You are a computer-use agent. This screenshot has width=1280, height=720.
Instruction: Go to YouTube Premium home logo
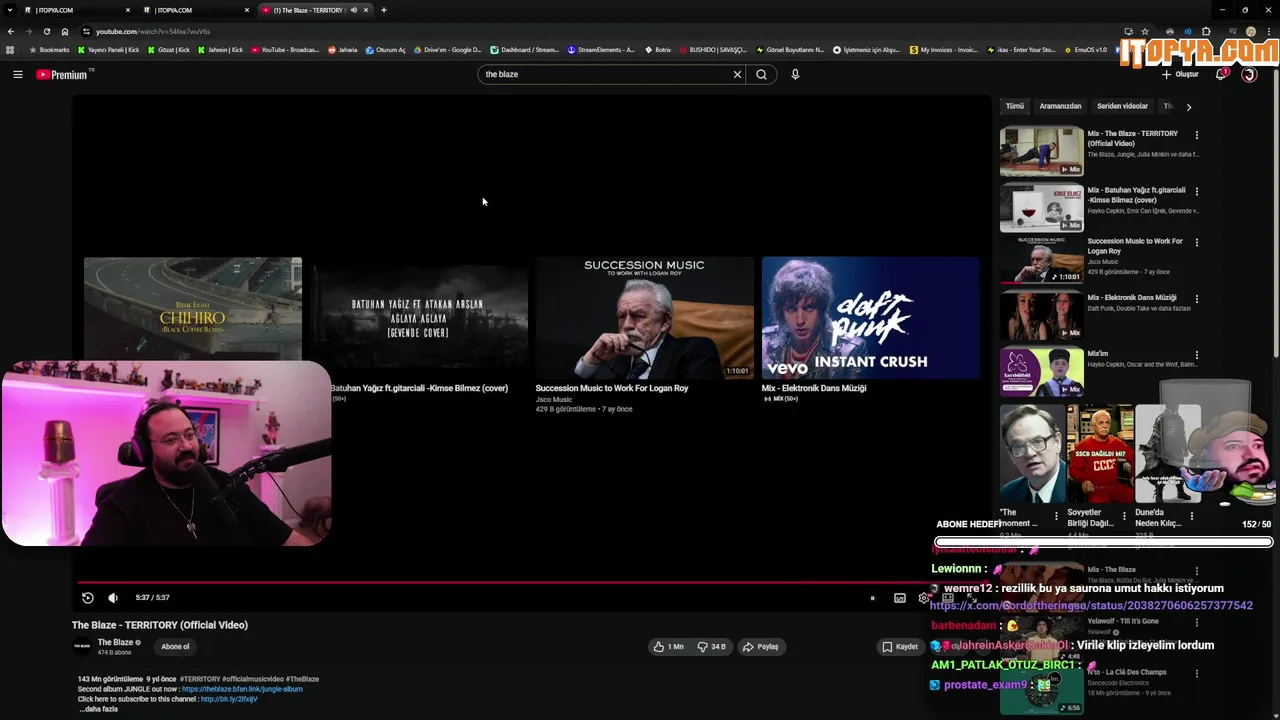pos(64,74)
